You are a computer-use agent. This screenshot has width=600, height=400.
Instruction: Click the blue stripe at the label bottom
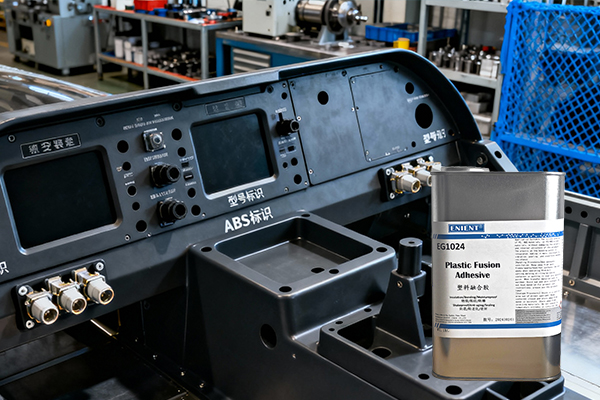coord(498,326)
